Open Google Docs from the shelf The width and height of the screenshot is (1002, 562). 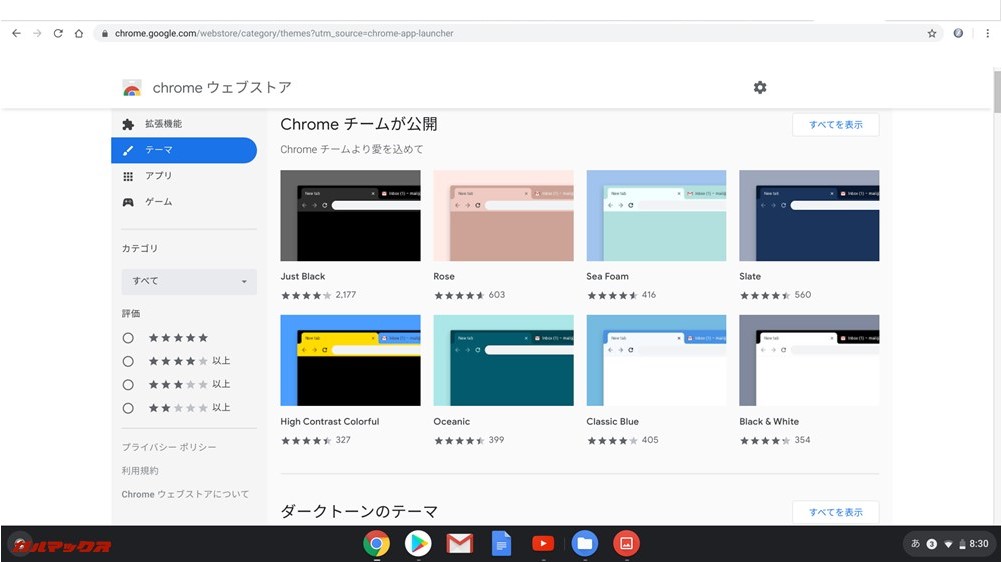pyautogui.click(x=502, y=544)
